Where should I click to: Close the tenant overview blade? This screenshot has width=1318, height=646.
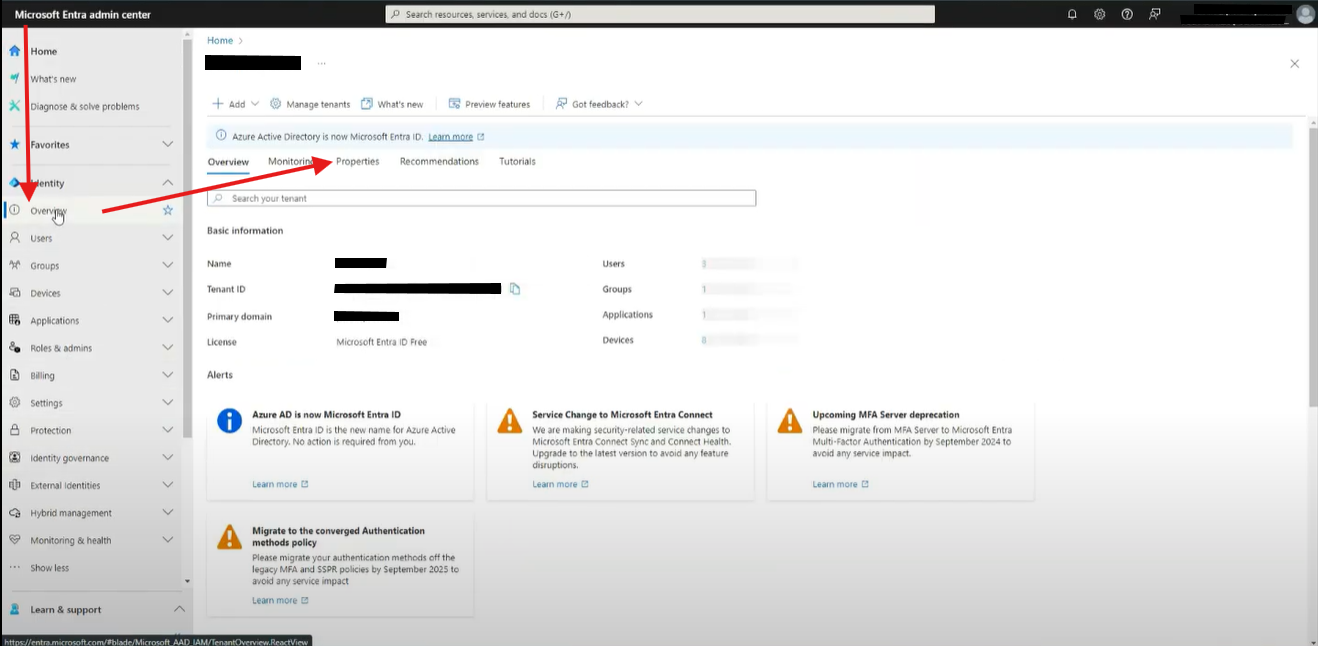(x=1294, y=63)
